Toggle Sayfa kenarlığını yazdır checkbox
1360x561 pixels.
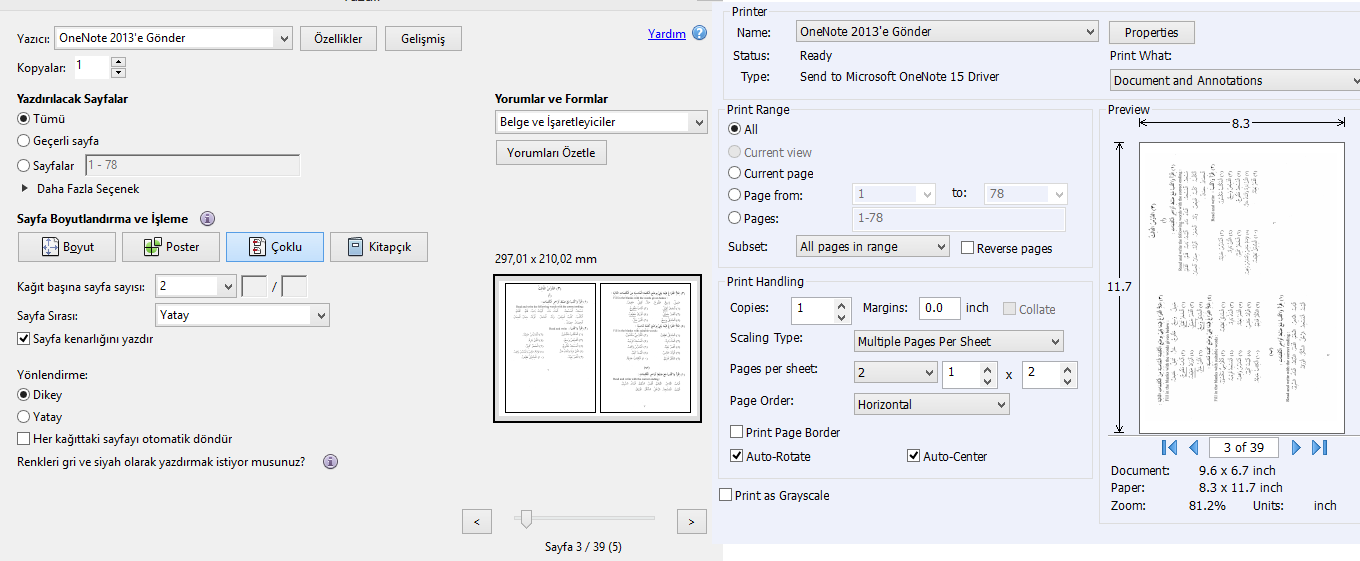[x=24, y=339]
